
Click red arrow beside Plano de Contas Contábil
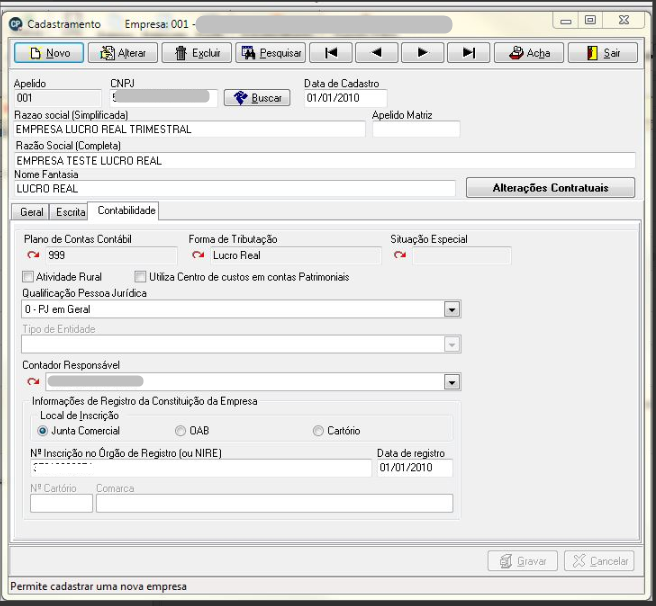coord(33,255)
